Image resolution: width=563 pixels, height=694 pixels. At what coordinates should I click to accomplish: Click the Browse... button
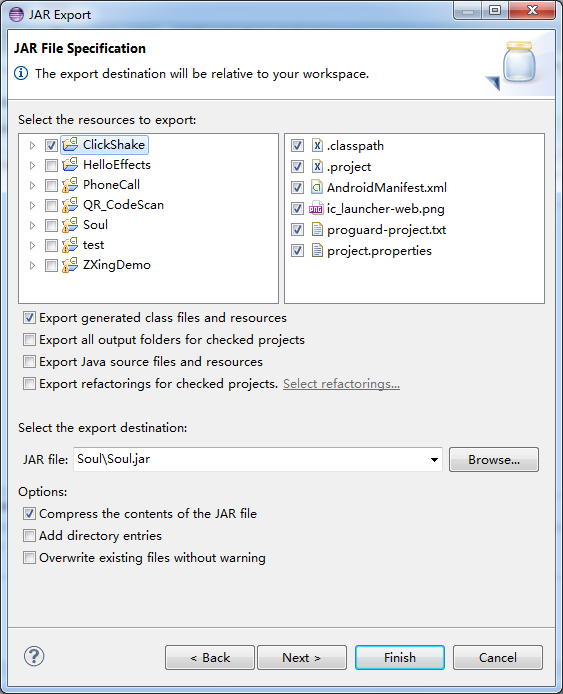point(494,459)
